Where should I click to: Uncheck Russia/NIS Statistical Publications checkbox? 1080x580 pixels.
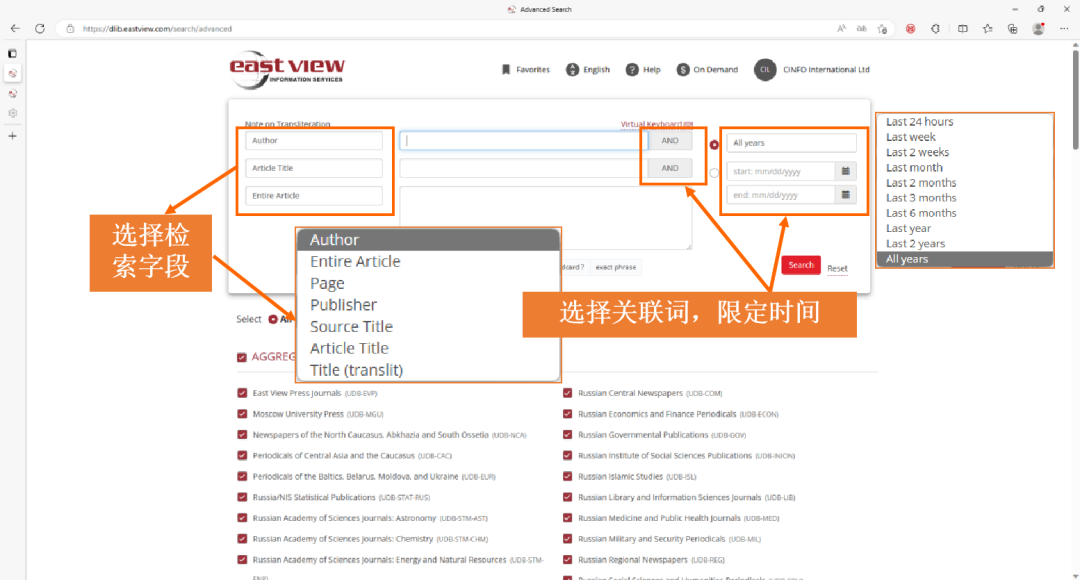[242, 497]
